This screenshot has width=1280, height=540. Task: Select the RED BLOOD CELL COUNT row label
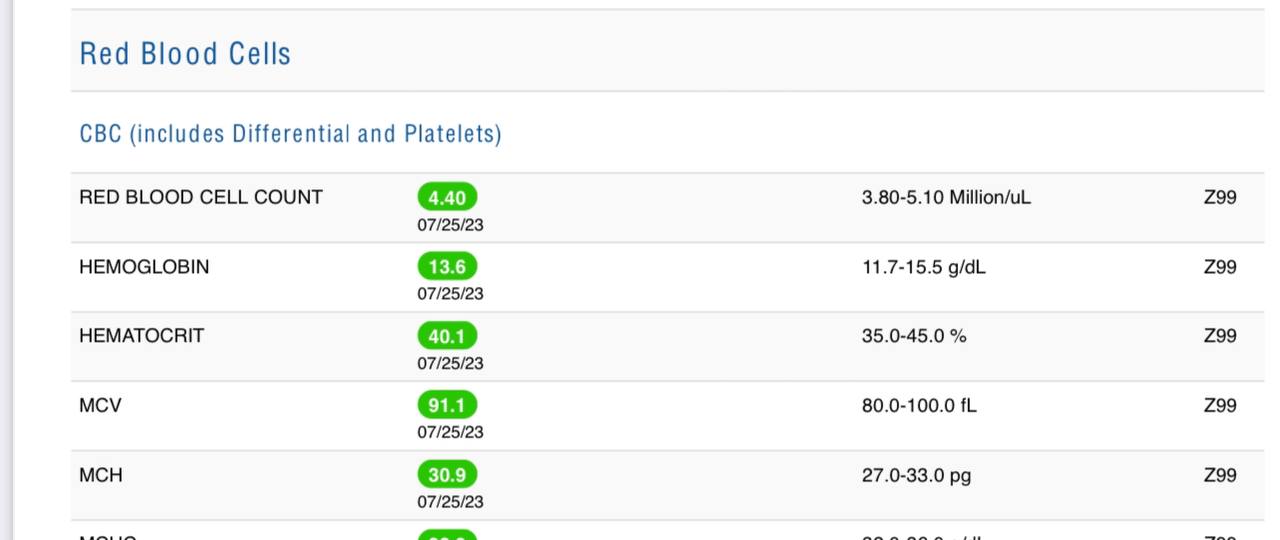click(x=201, y=197)
